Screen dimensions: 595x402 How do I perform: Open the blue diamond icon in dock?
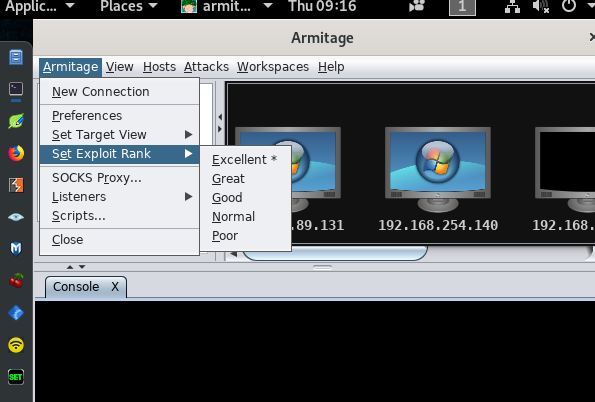click(x=16, y=313)
